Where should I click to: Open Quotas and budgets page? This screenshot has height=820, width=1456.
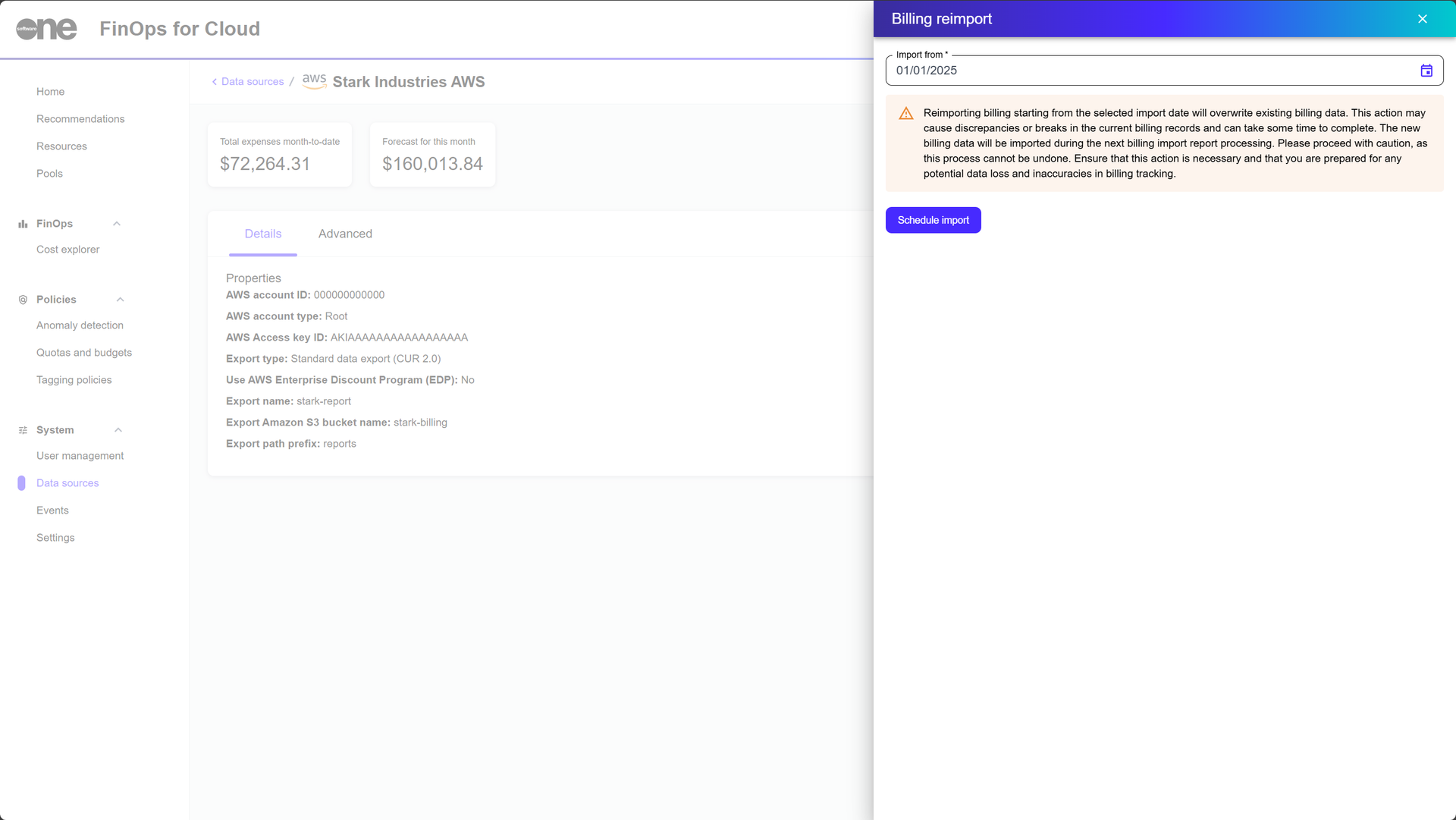pyautogui.click(x=84, y=353)
